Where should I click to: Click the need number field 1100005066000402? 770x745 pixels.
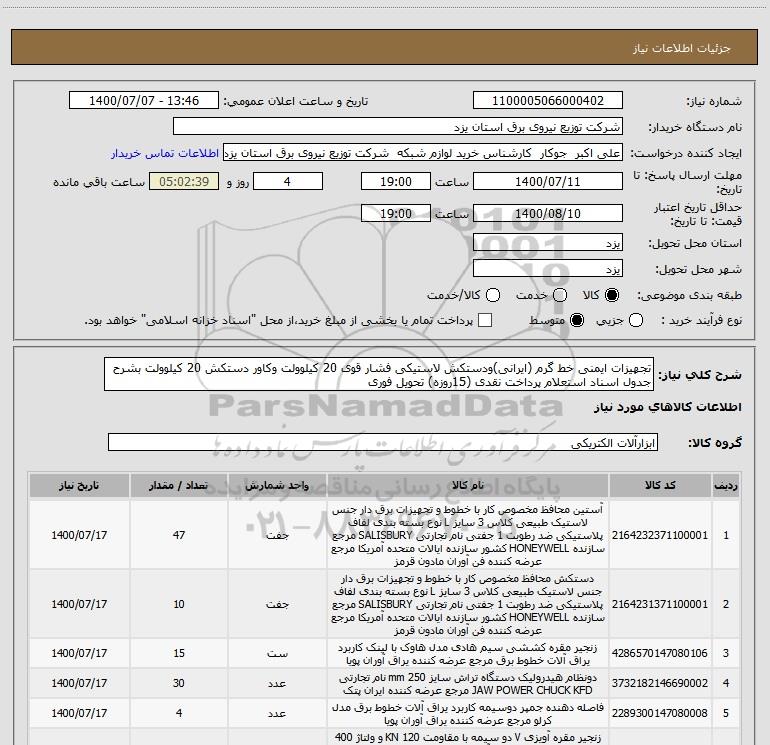coord(548,101)
